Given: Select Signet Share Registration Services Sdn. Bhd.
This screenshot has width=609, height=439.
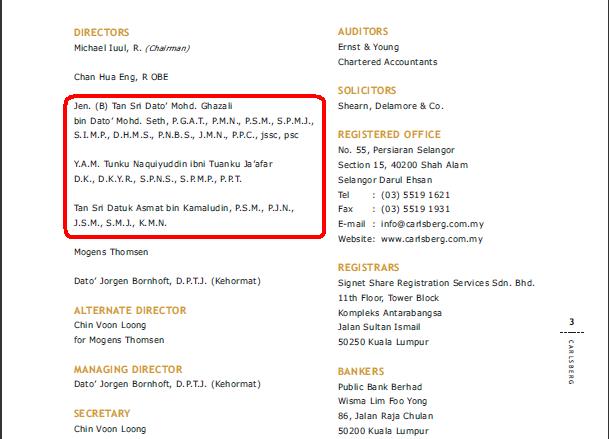Looking at the screenshot, I should (436, 283).
